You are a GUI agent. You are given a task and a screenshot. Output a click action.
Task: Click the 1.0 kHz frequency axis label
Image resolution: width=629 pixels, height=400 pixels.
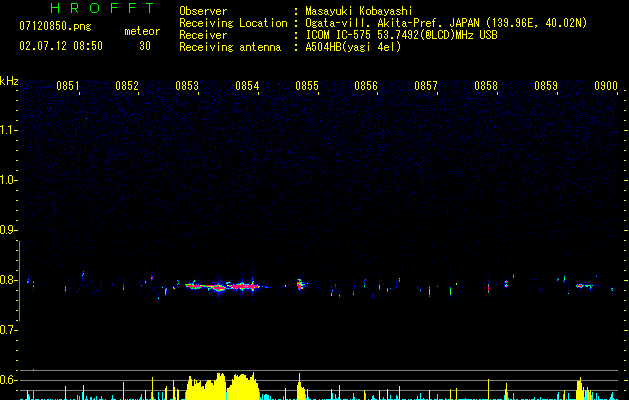7,180
